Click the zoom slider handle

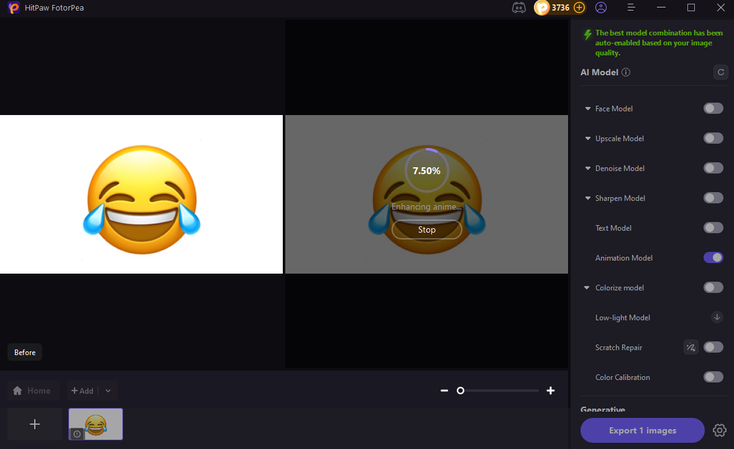tap(460, 391)
